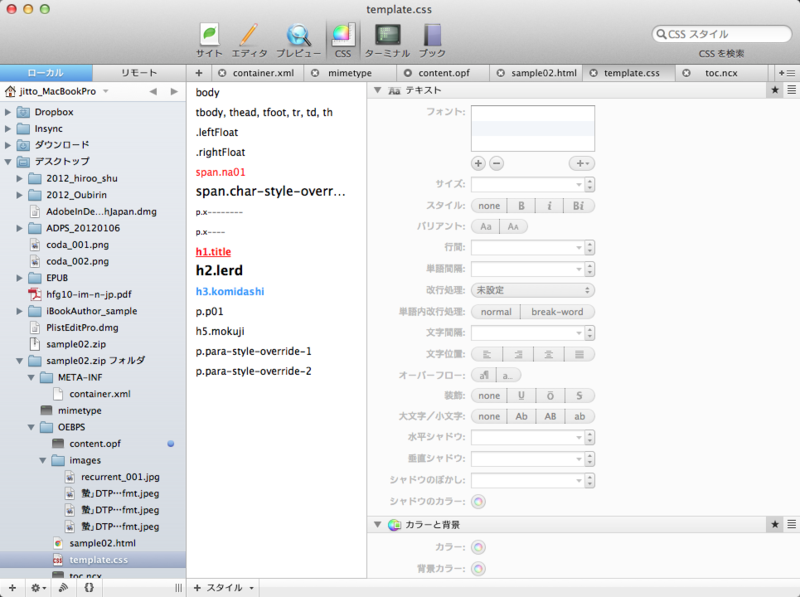Screen dimensions: 800x597
Task: Choose break-word for word wrapping
Action: (557, 312)
